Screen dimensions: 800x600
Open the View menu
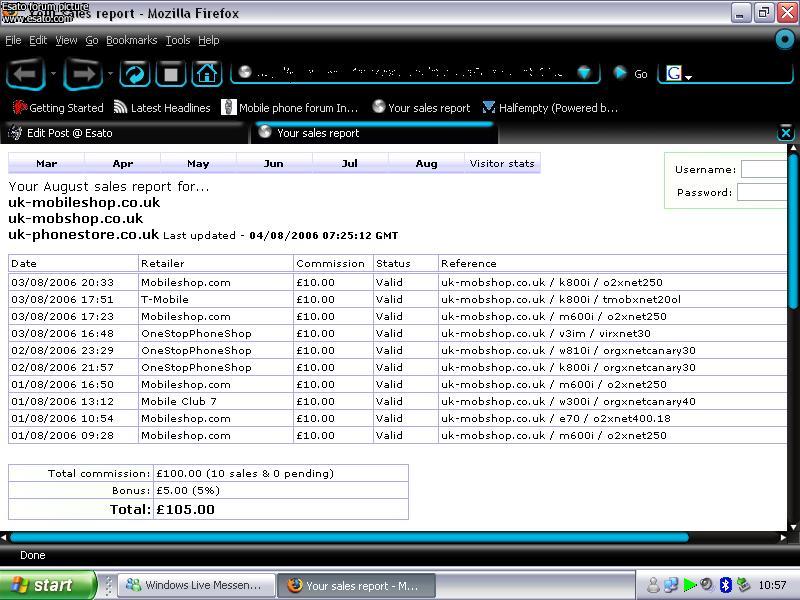[66, 40]
